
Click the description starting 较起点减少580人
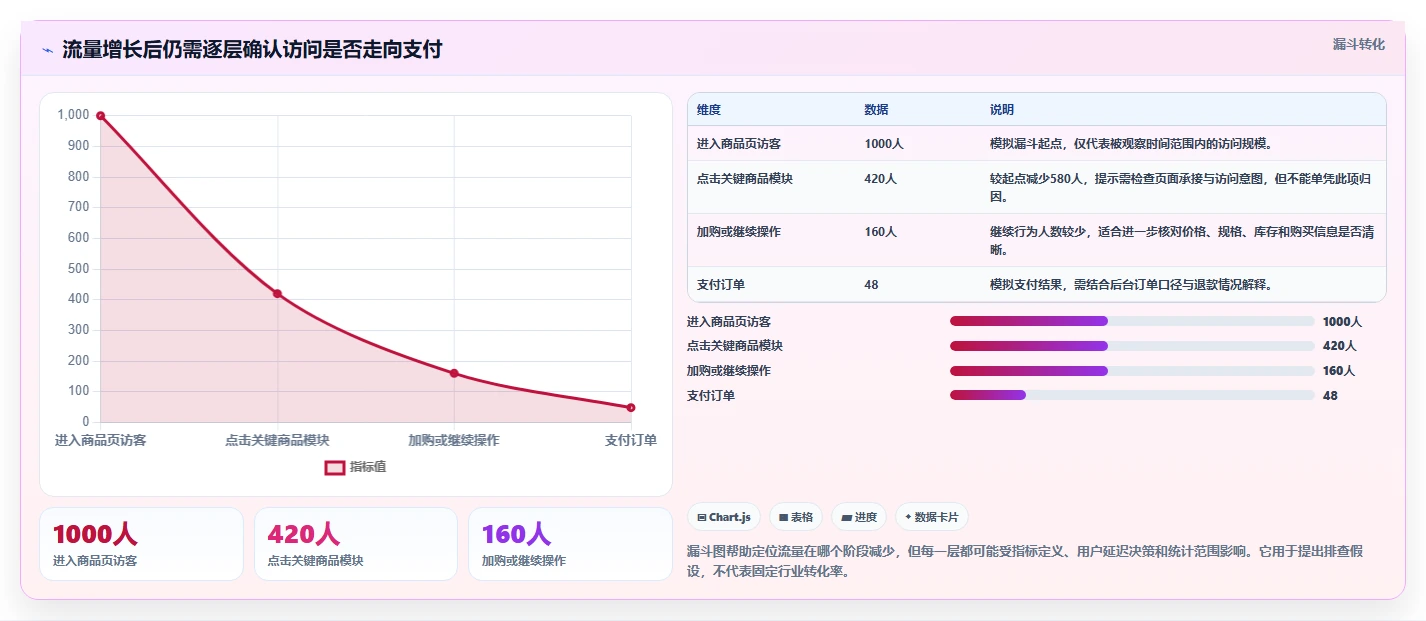coord(1180,187)
